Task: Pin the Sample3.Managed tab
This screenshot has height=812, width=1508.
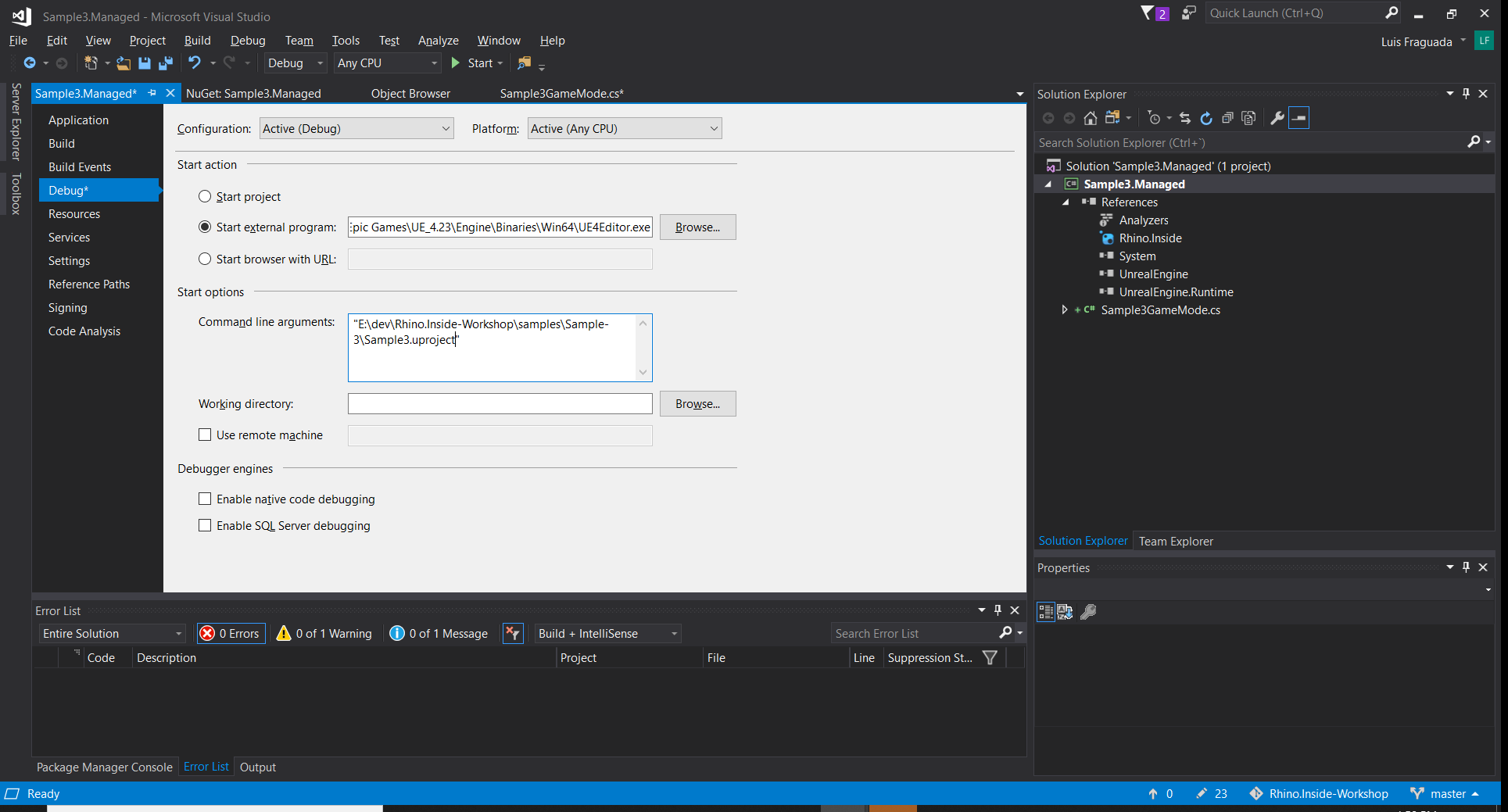Action: point(152,93)
